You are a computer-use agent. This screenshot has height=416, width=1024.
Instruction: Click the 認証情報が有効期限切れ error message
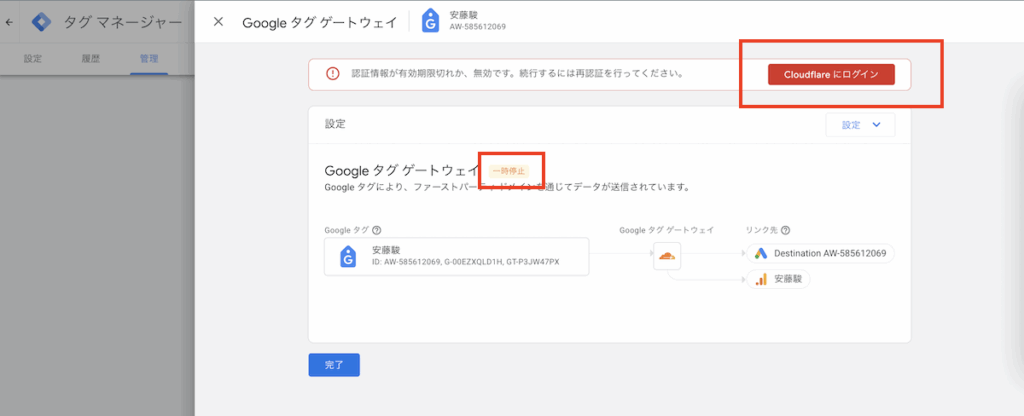(x=517, y=74)
